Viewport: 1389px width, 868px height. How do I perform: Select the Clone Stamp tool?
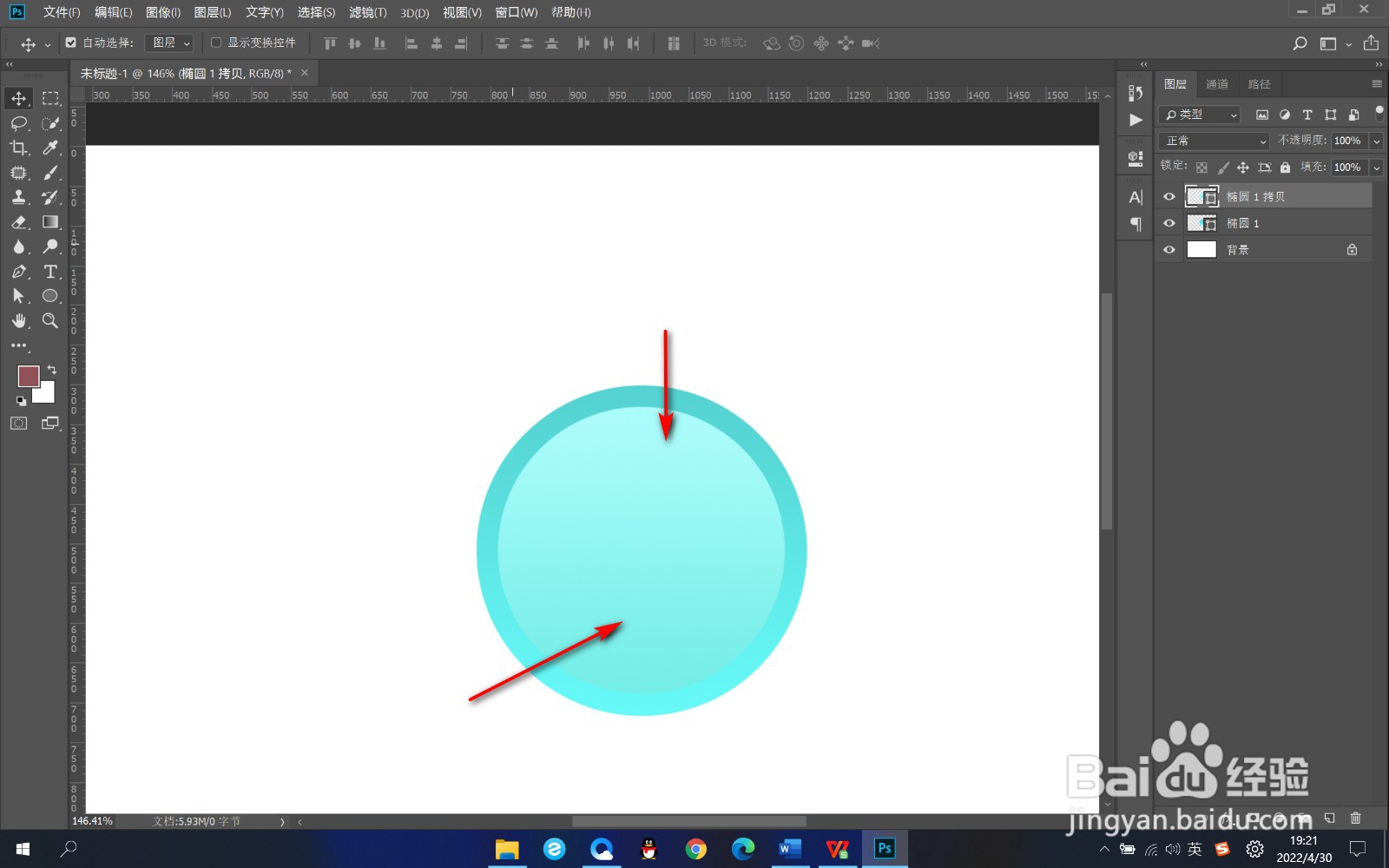point(19,197)
